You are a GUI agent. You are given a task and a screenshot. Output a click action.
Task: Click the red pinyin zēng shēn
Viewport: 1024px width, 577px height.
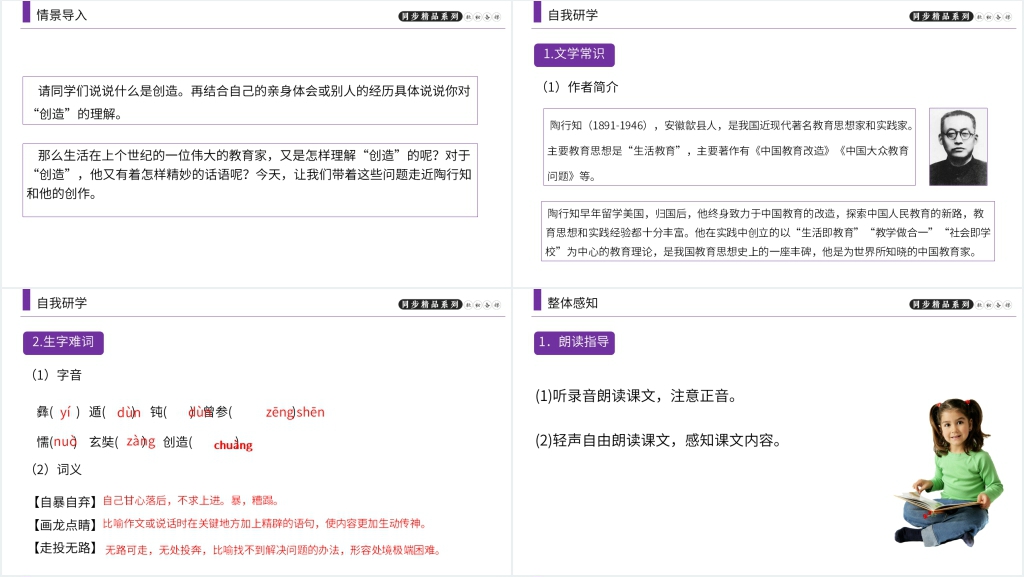[295, 413]
